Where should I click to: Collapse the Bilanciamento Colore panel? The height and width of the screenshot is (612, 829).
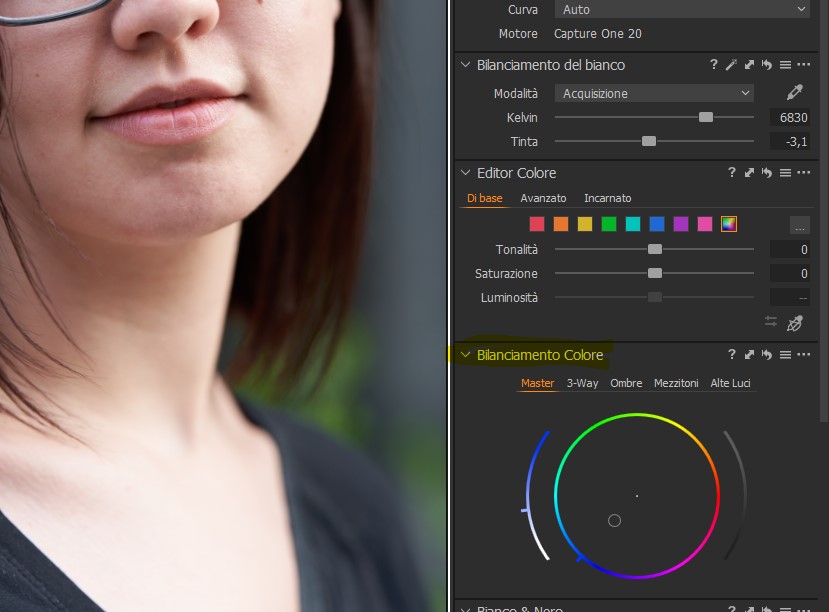click(465, 354)
